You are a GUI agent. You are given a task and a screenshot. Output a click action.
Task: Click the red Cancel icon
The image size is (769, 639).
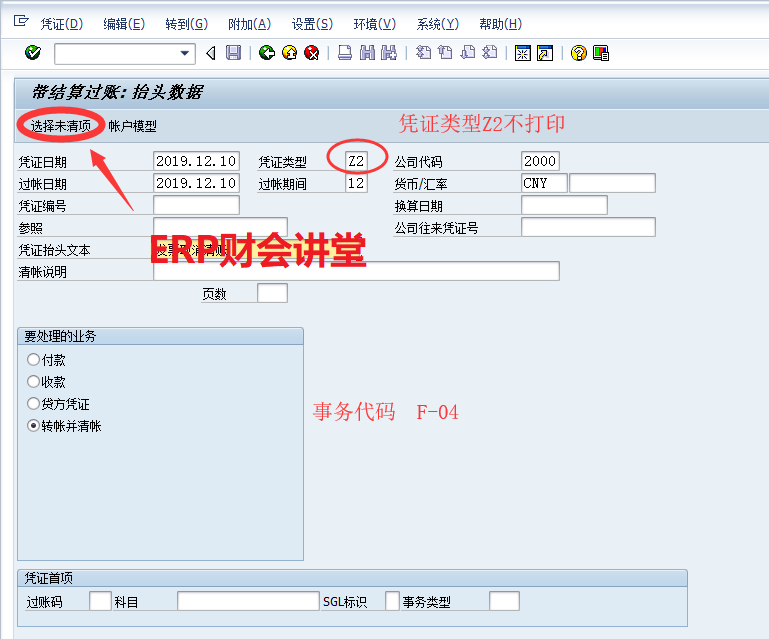pos(311,53)
